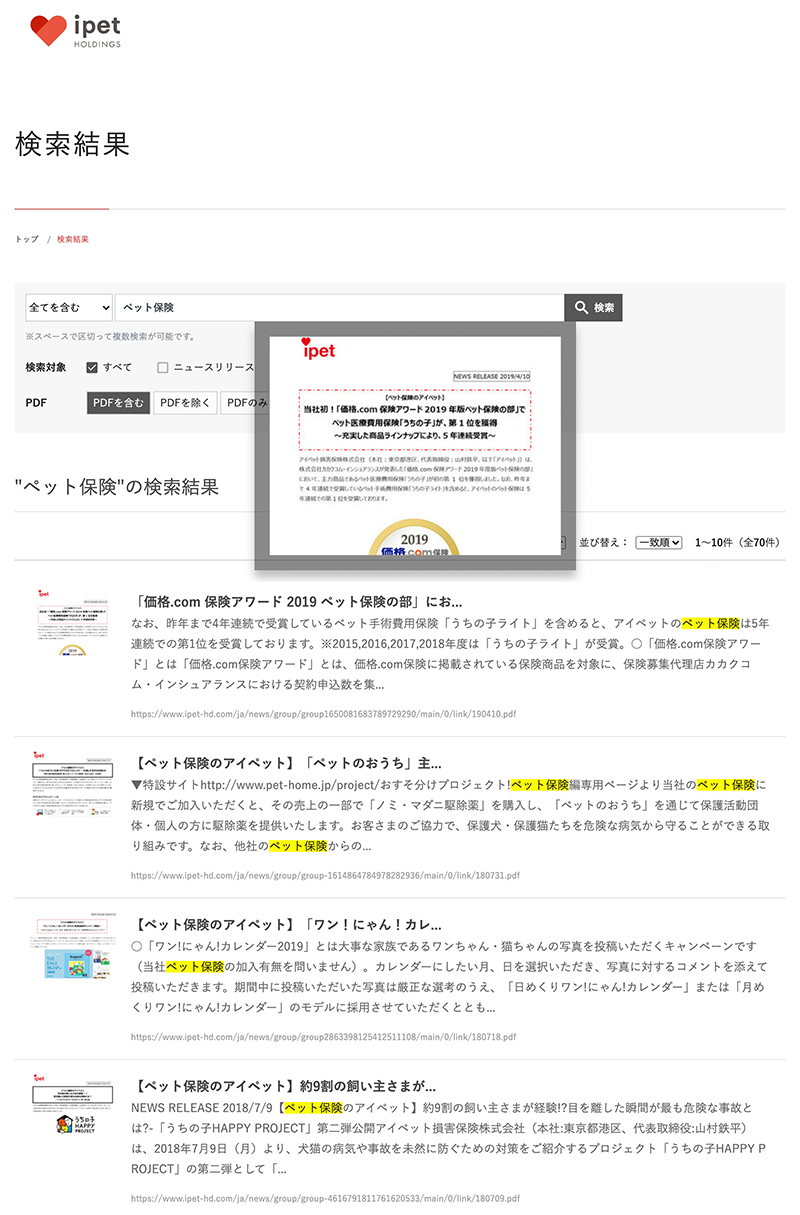Go to トップ breadcrumb link
Viewport: 800px width, 1215px height.
point(27,239)
